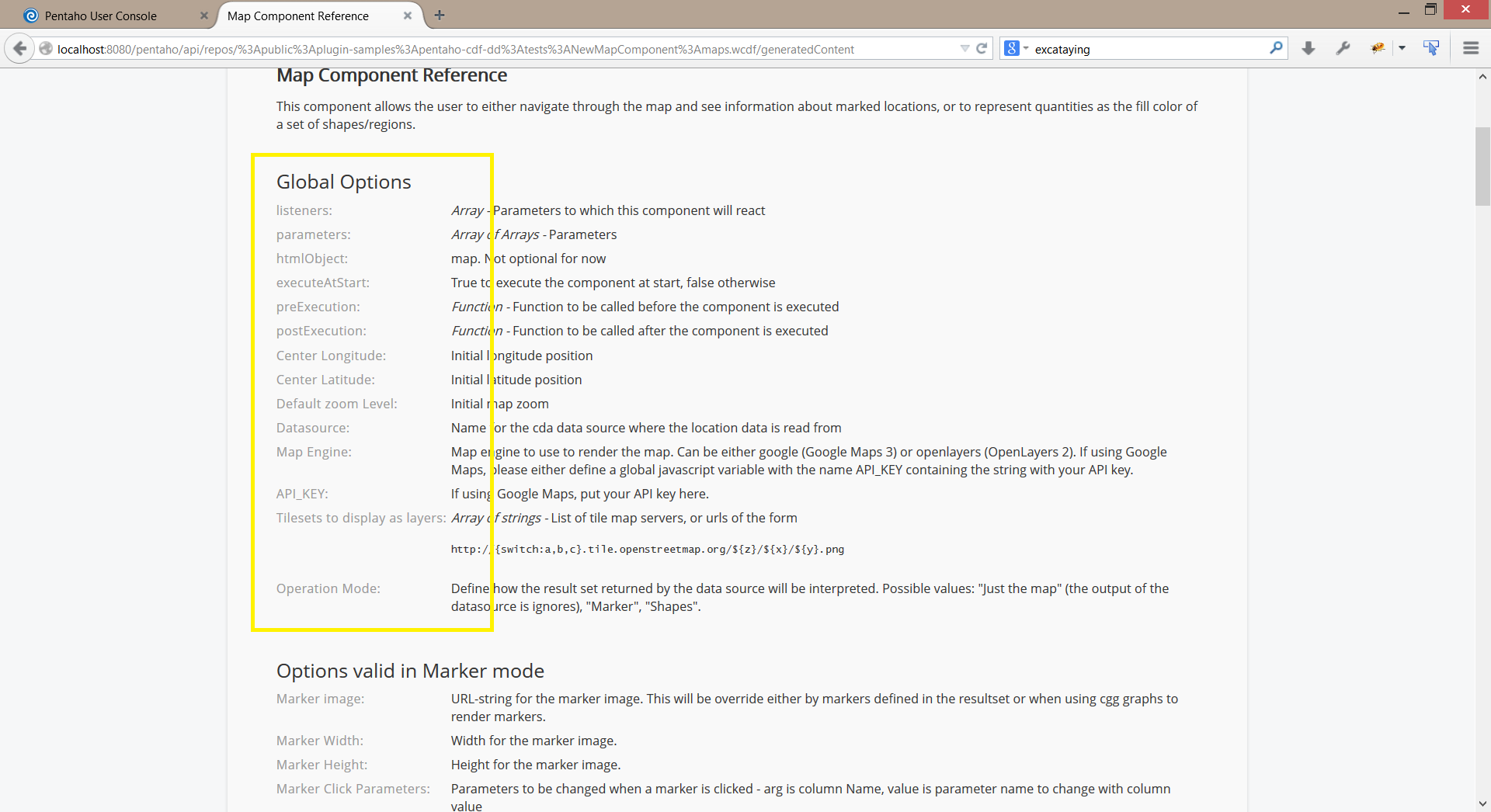This screenshot has width=1491, height=812.
Task: Click the site identity globe icon
Action: point(46,49)
